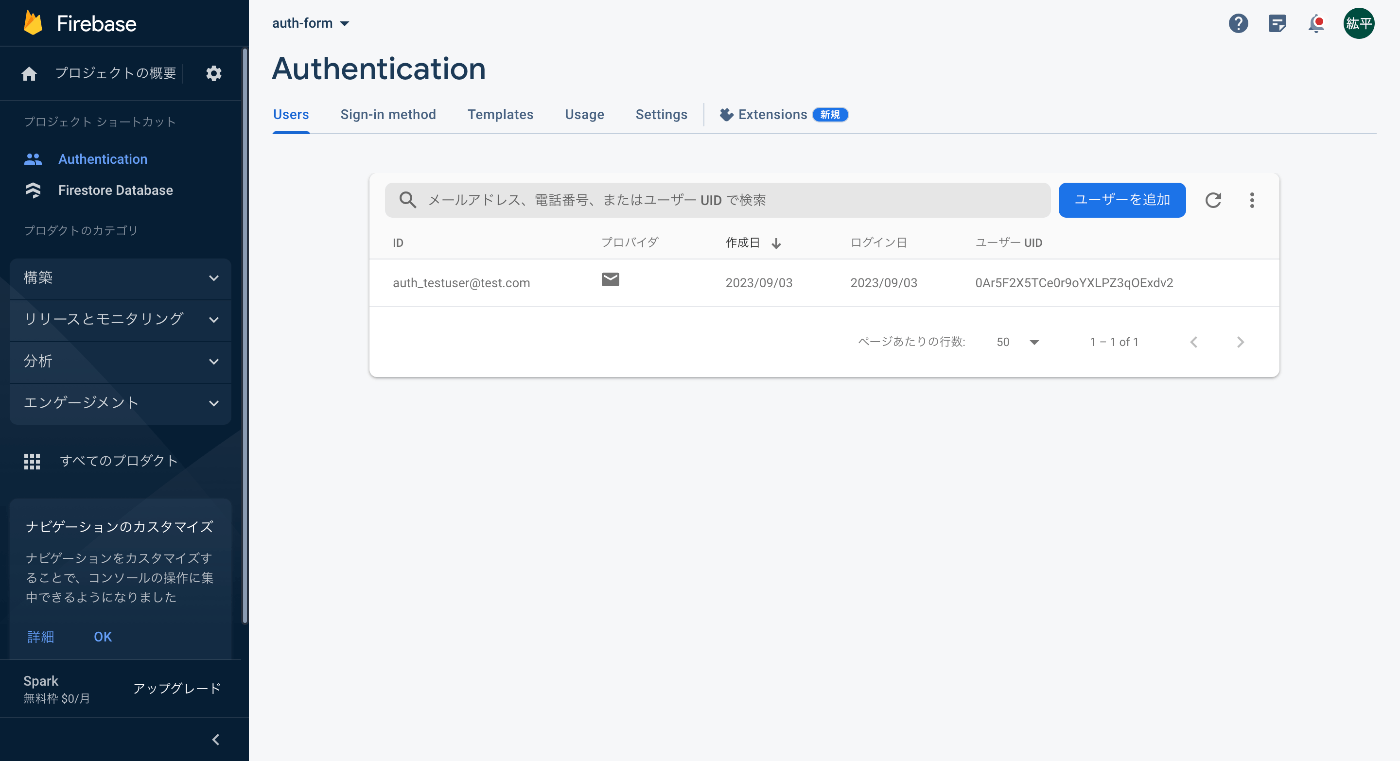Open プロジェクトの概要 link
Image resolution: width=1400 pixels, height=761 pixels.
(x=115, y=73)
